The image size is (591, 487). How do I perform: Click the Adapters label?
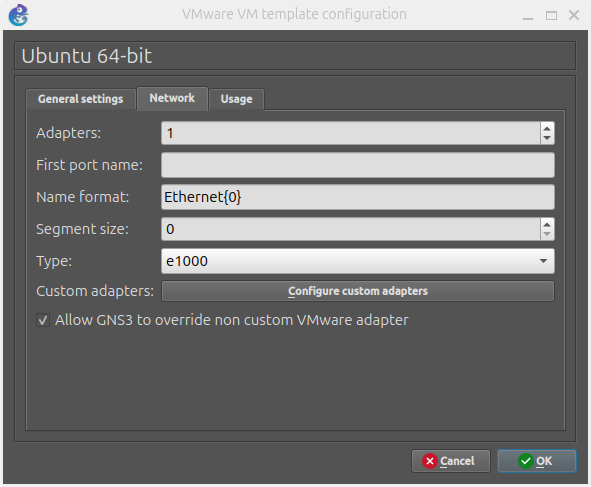point(69,133)
